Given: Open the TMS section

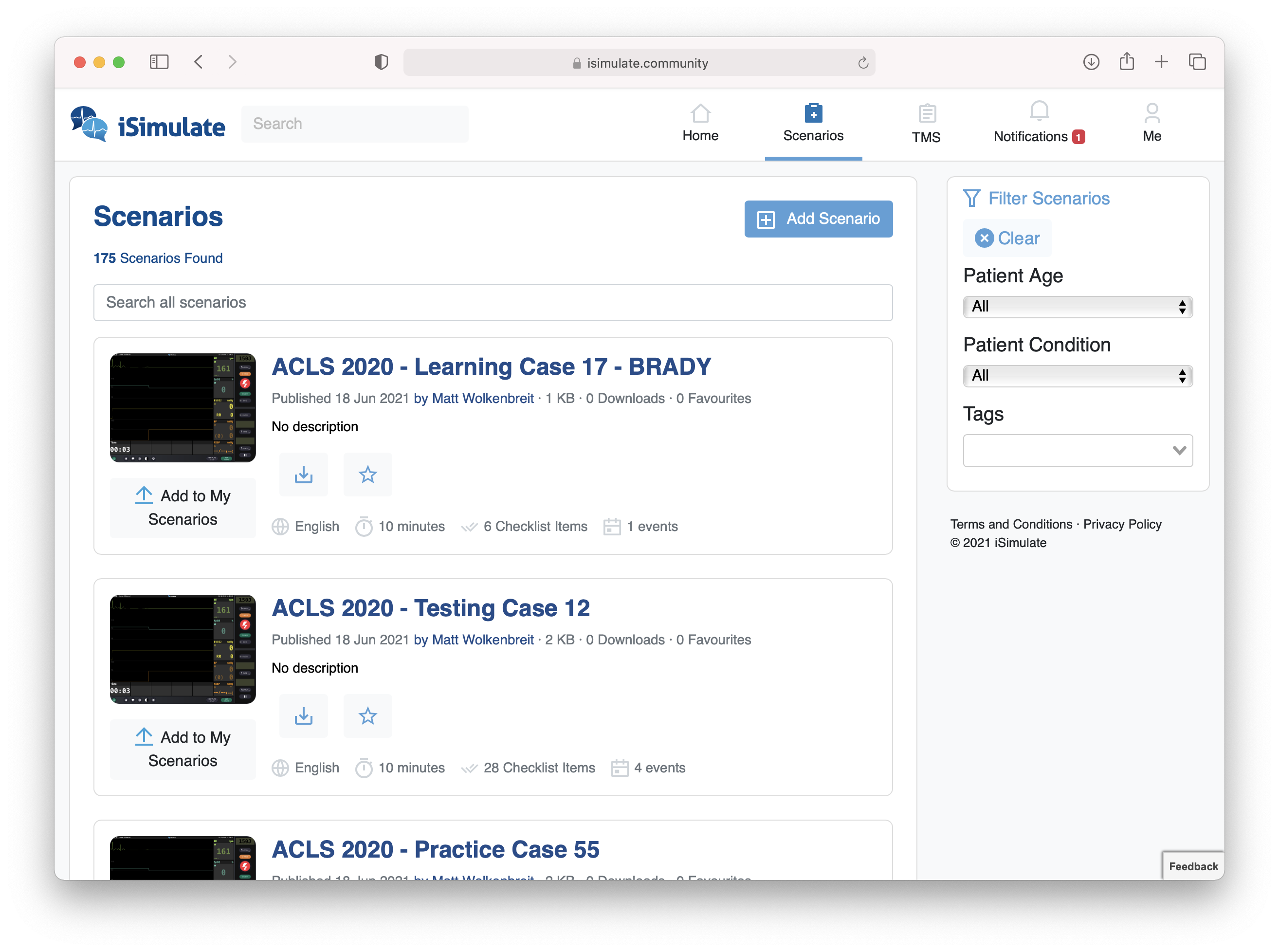Looking at the screenshot, I should [926, 123].
